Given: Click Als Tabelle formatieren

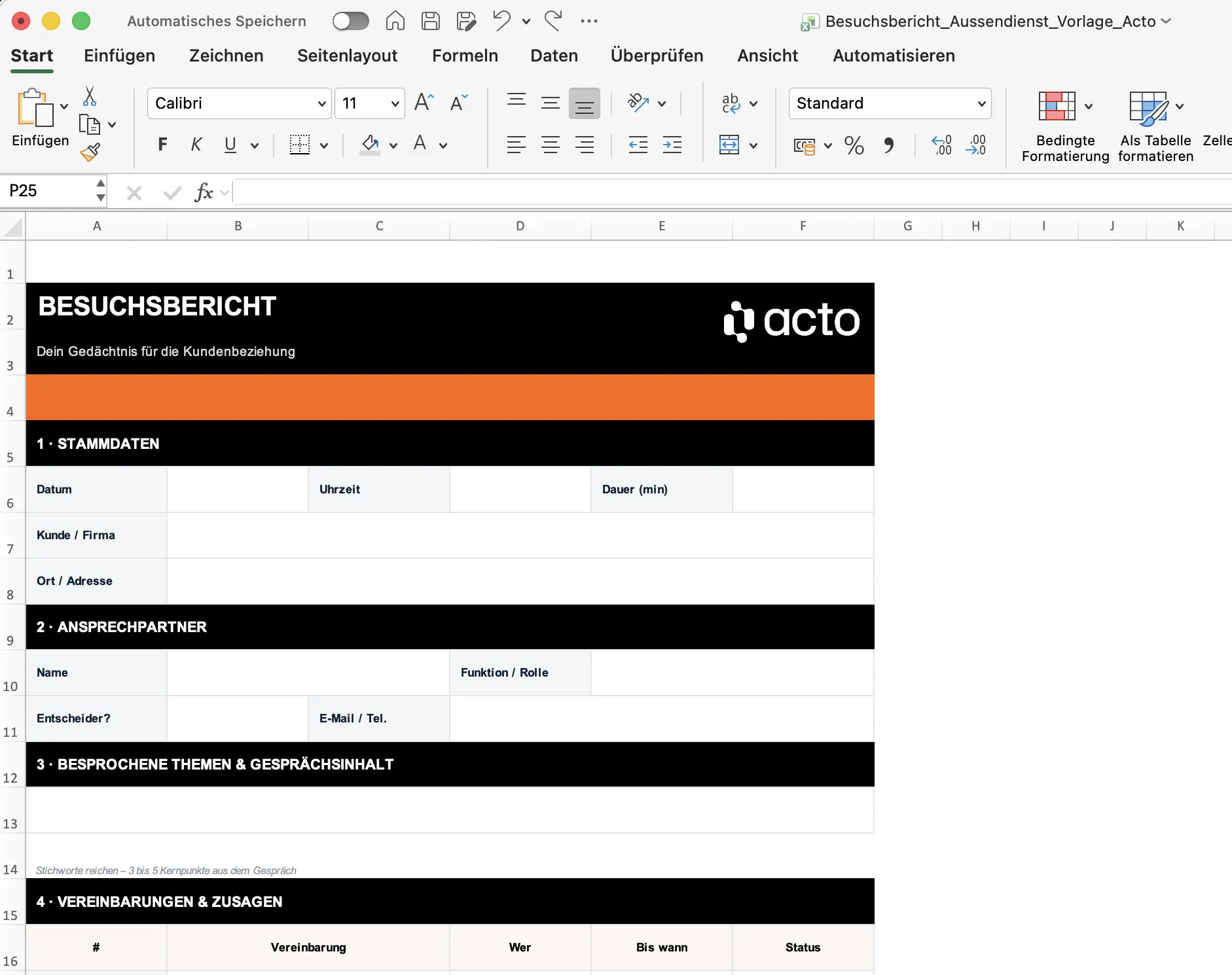Looking at the screenshot, I should pos(1154,124).
